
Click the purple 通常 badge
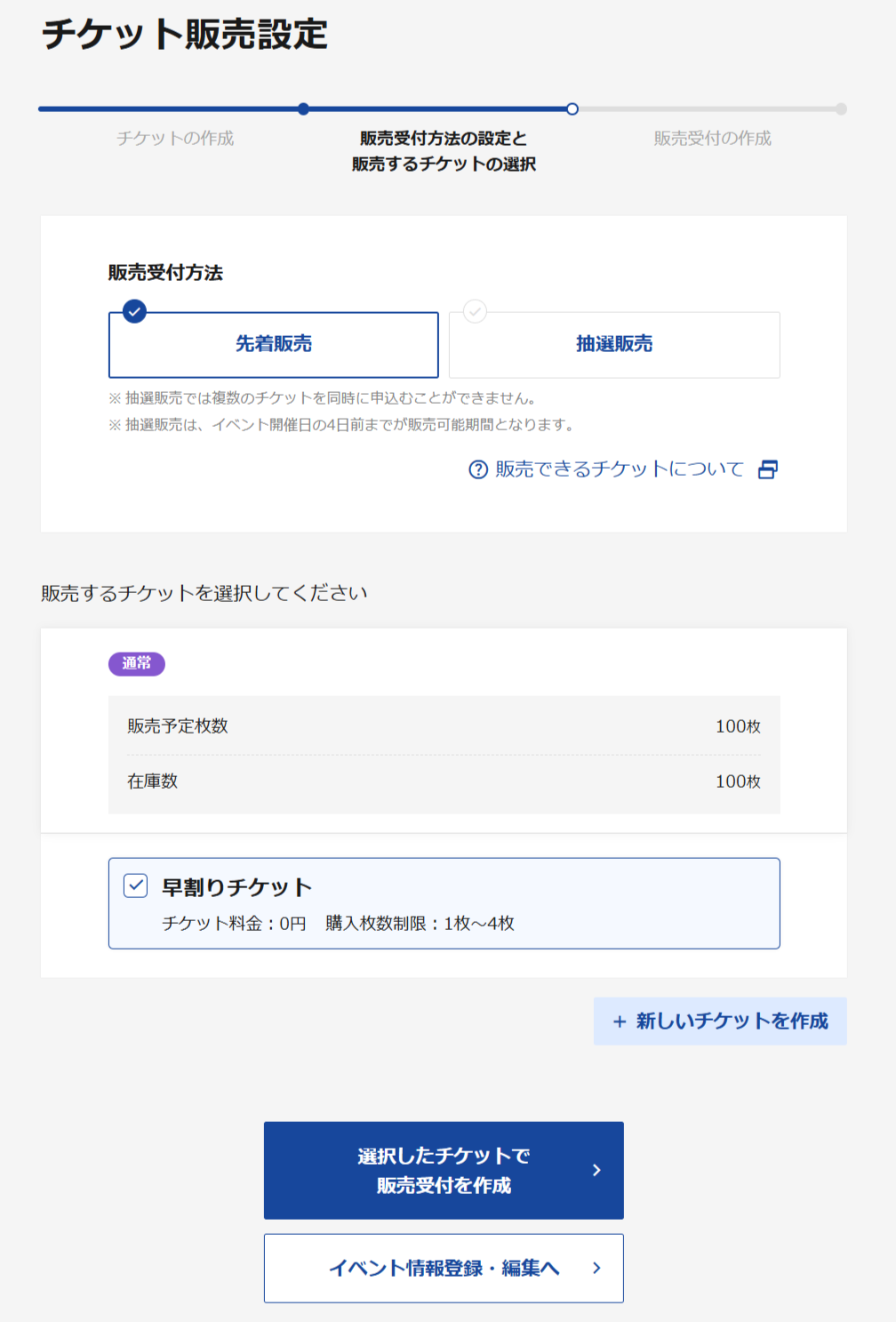click(136, 664)
